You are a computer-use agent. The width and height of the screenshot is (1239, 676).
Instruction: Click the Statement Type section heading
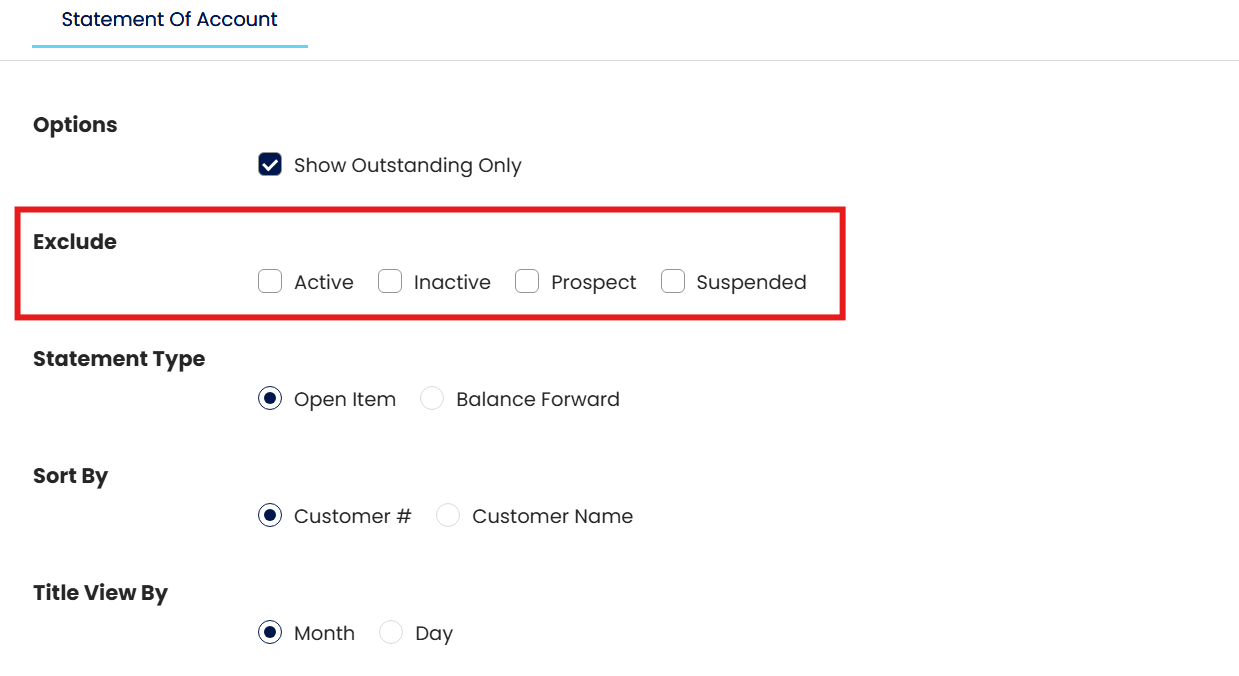click(119, 359)
